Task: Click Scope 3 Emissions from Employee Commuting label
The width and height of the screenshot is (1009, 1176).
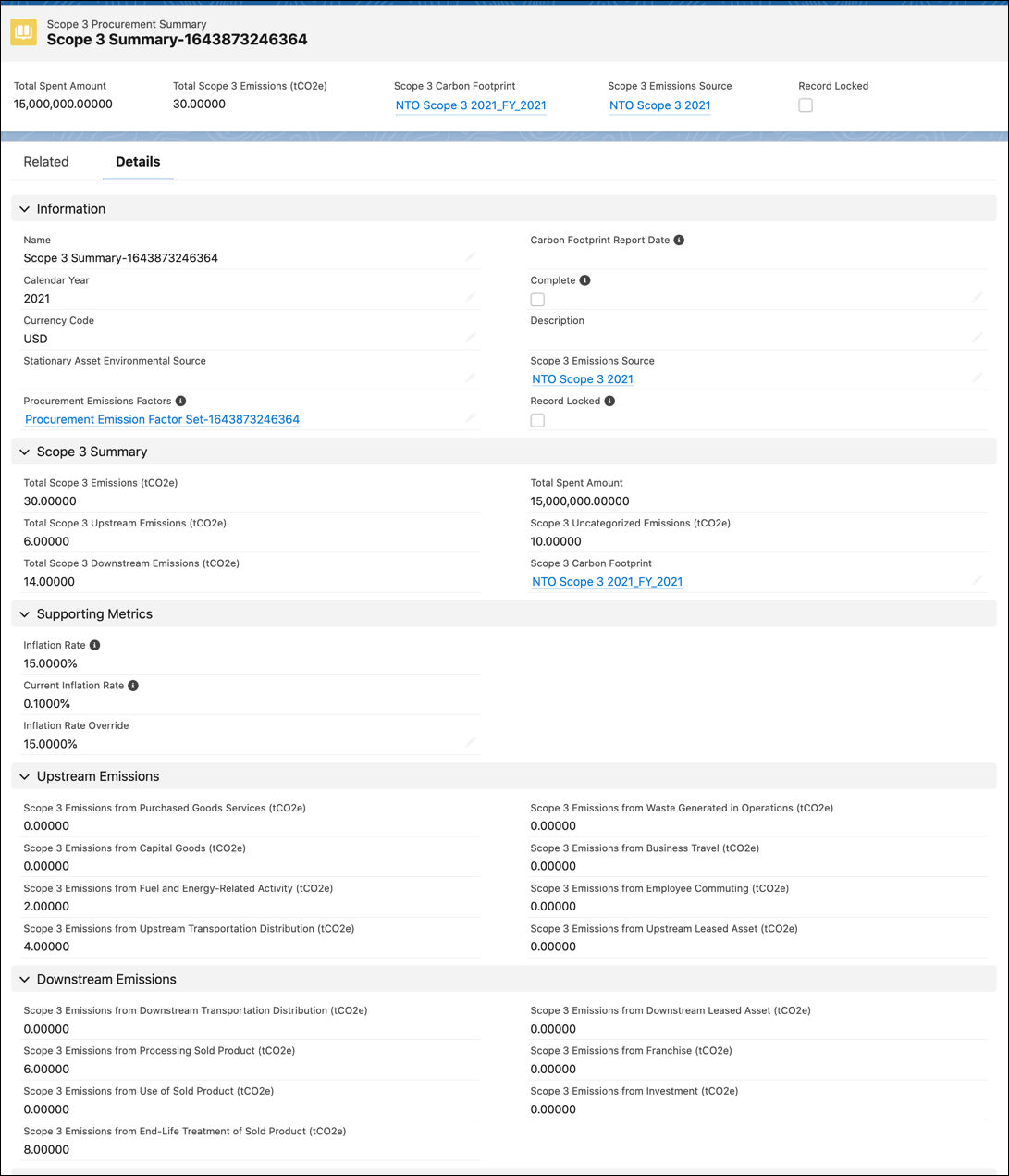Action: [659, 888]
